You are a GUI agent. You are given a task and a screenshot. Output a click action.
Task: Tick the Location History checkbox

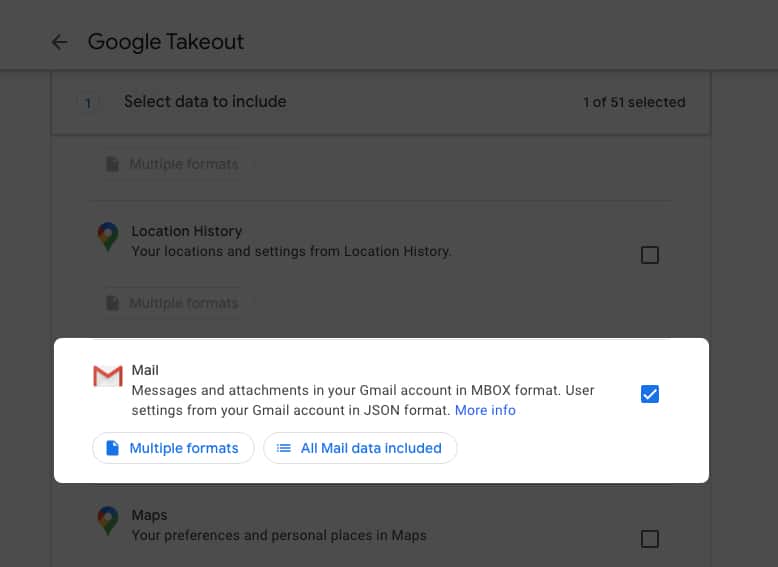(x=649, y=255)
